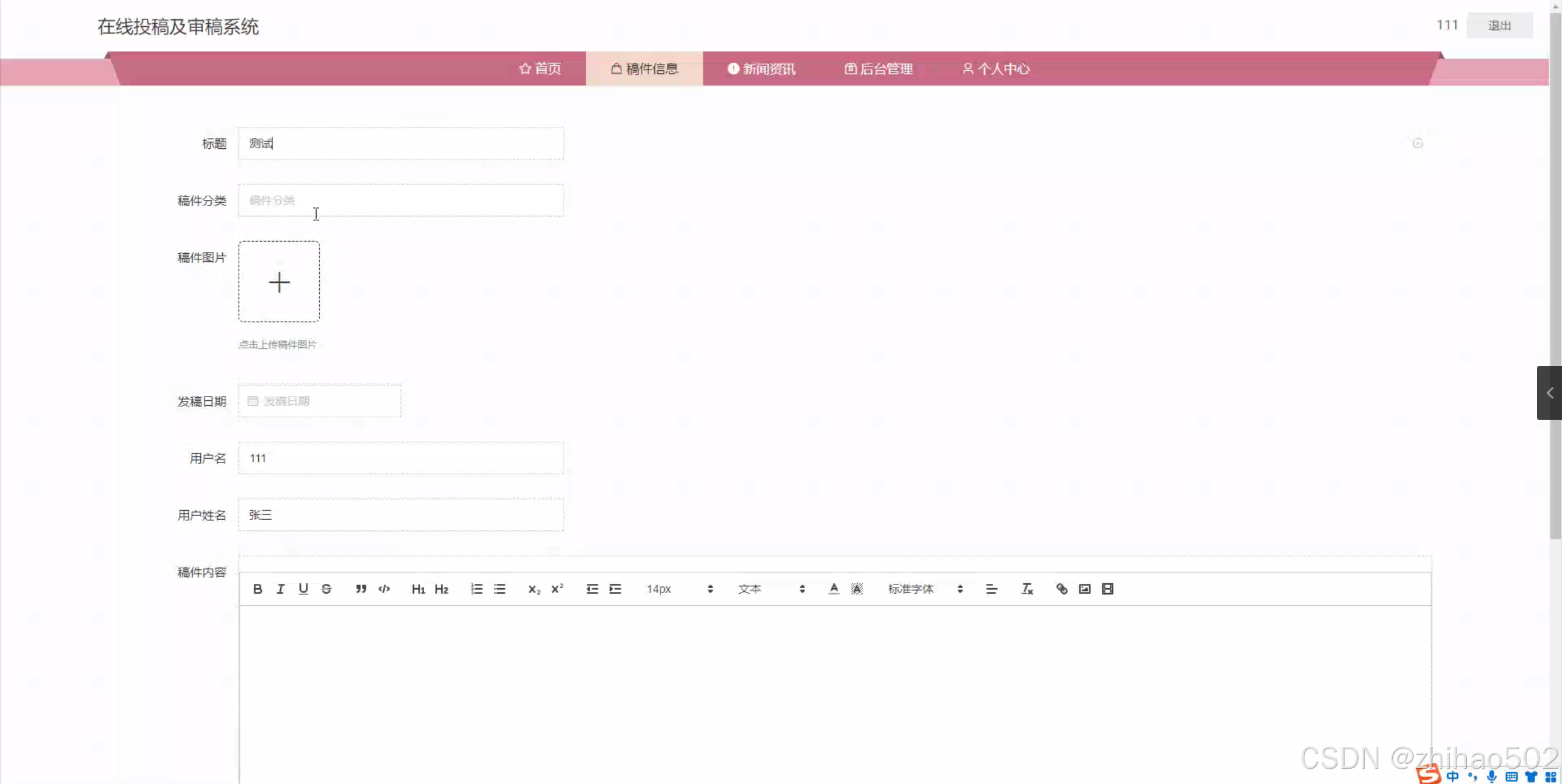
Task: Apply underline formatting
Action: 303,589
